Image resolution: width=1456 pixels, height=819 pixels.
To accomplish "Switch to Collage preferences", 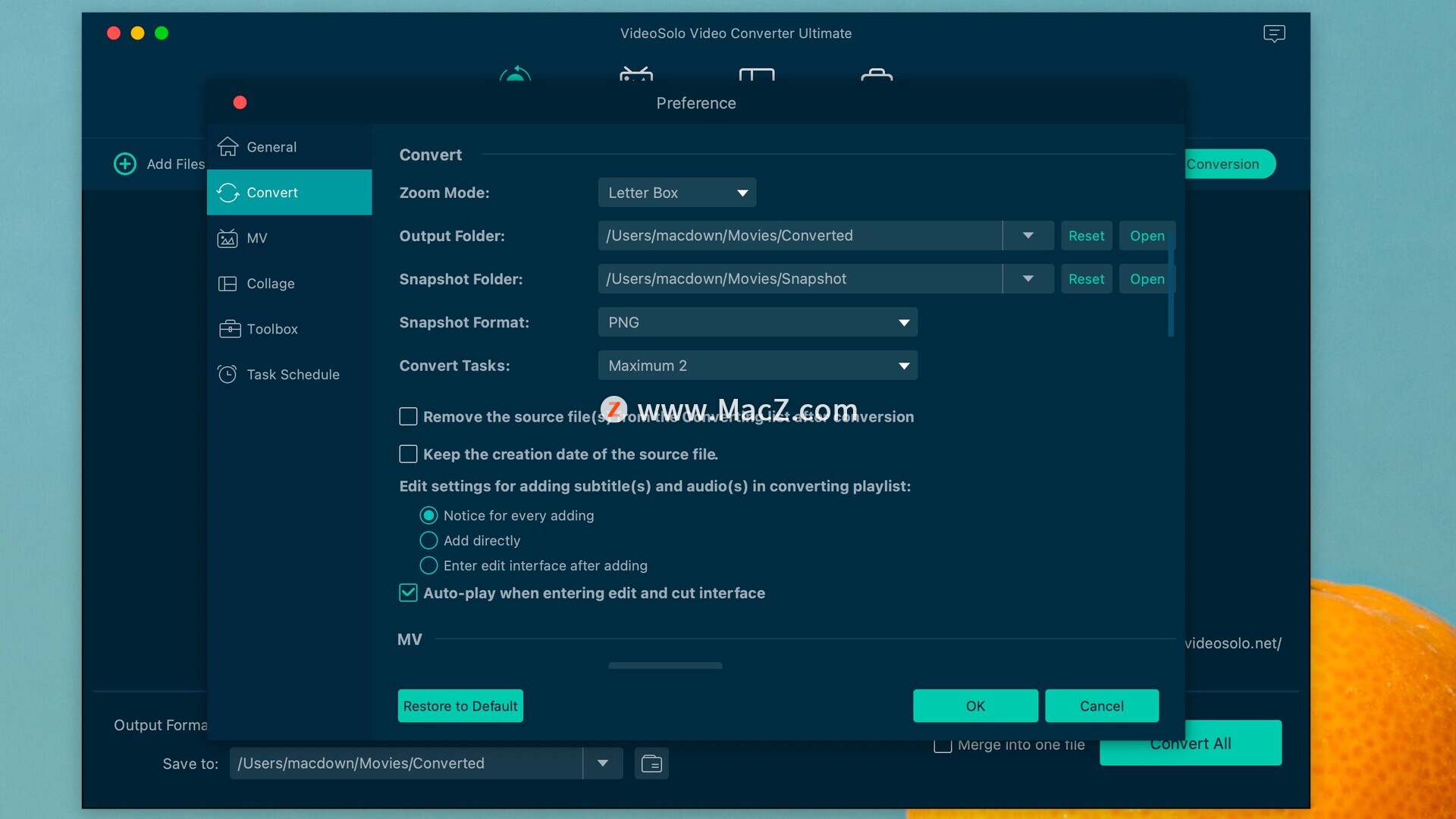I will tap(289, 284).
